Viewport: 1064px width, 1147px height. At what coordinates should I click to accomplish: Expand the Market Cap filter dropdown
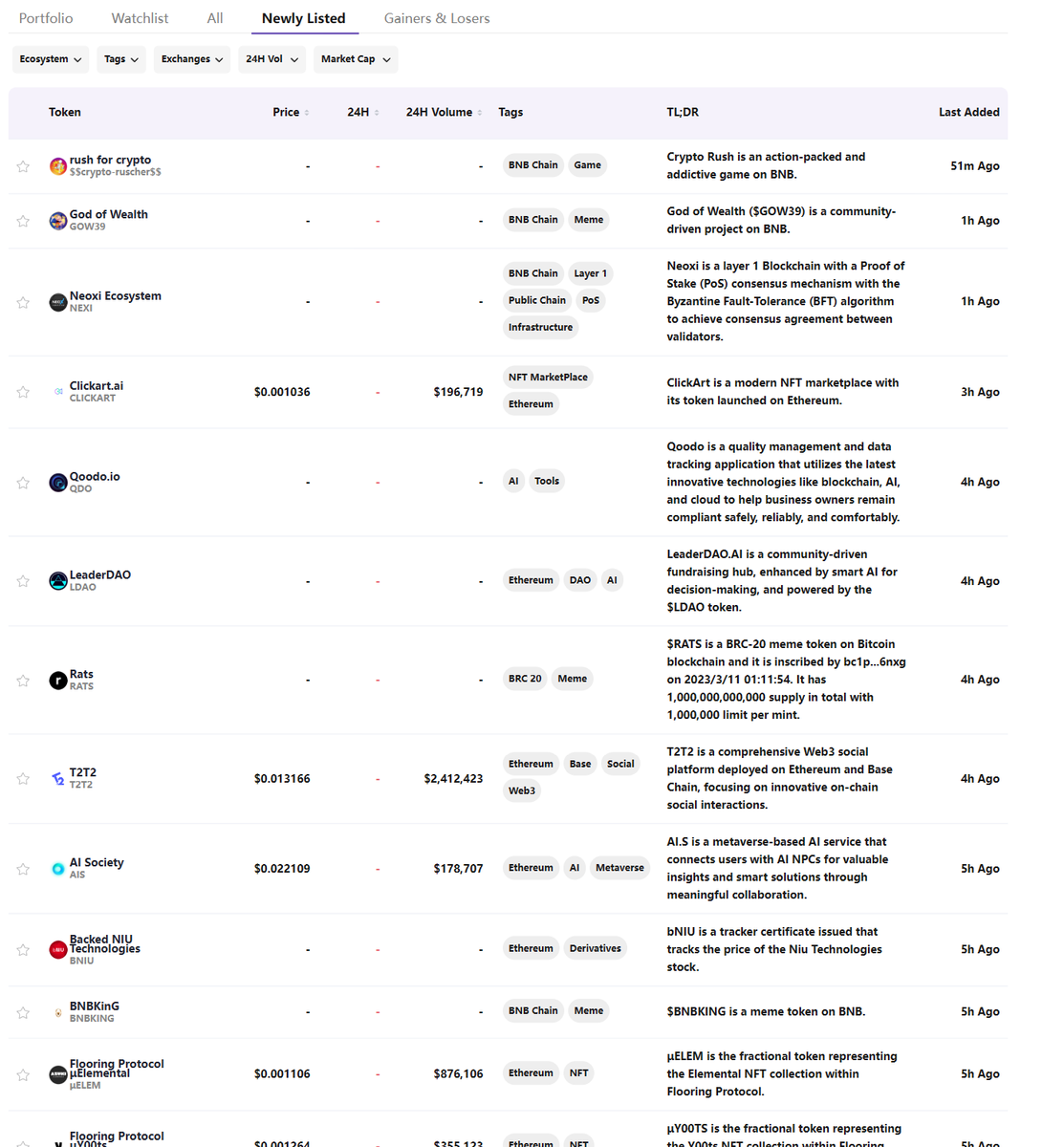[x=356, y=59]
